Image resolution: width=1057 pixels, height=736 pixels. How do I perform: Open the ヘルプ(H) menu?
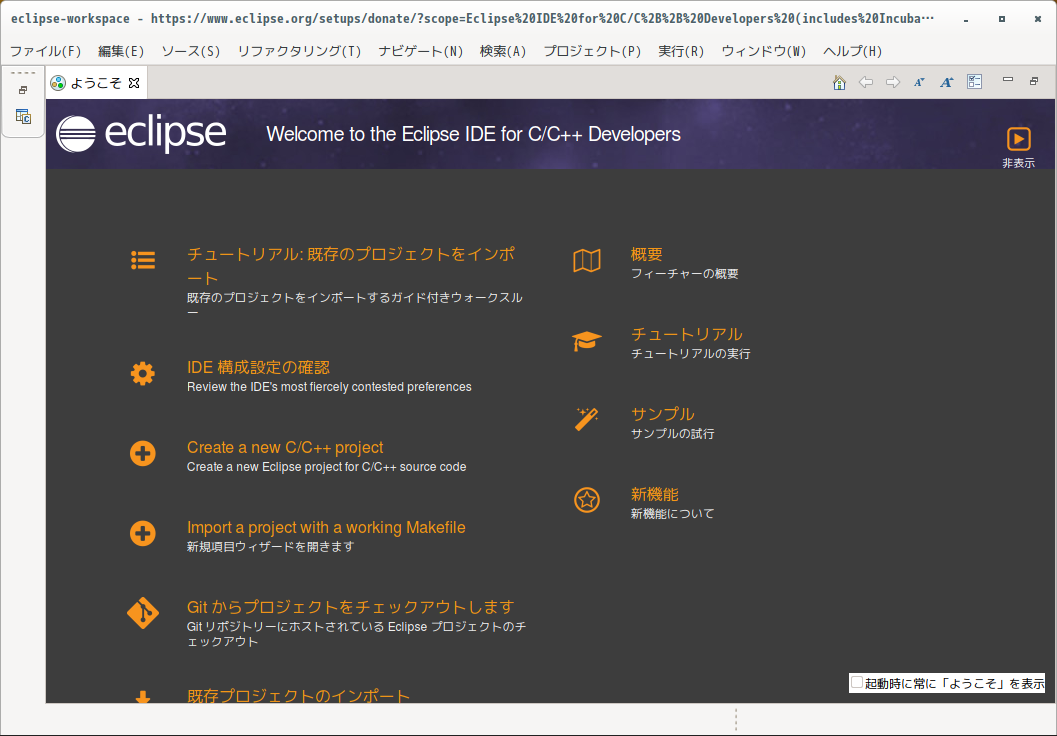coord(853,51)
